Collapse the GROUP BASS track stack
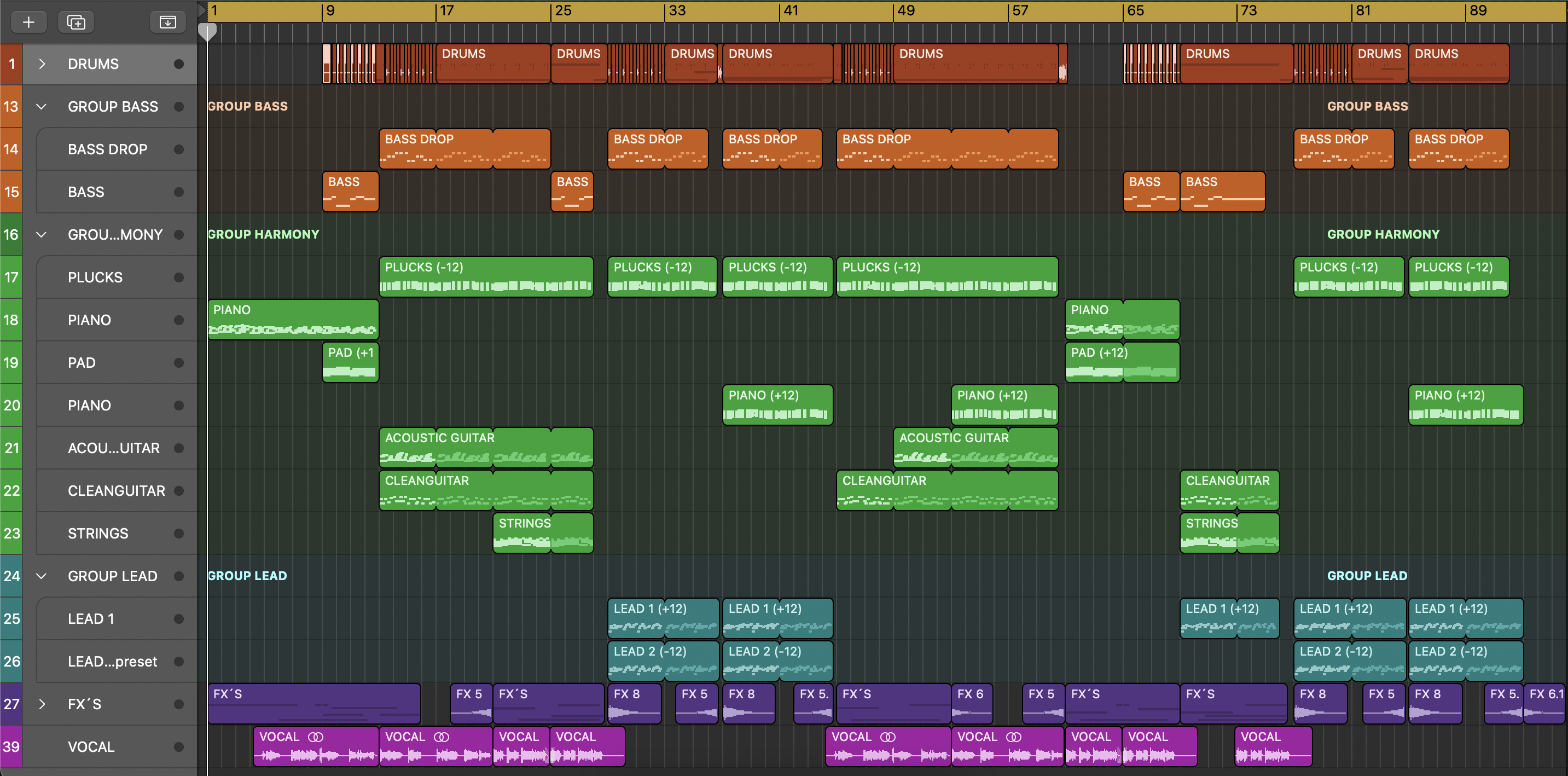The height and width of the screenshot is (776, 1568). (42, 107)
